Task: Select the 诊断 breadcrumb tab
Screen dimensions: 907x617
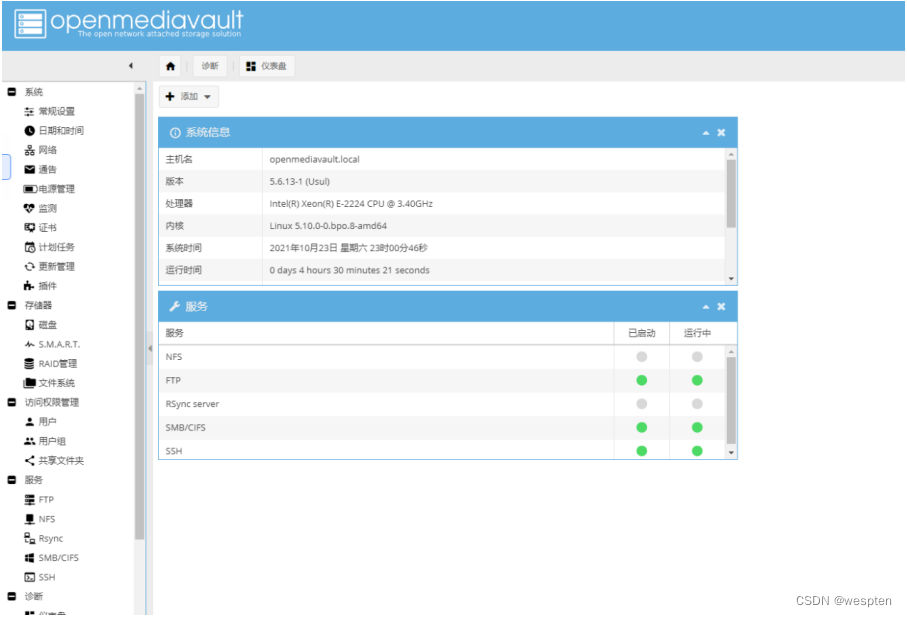Action: click(x=209, y=66)
